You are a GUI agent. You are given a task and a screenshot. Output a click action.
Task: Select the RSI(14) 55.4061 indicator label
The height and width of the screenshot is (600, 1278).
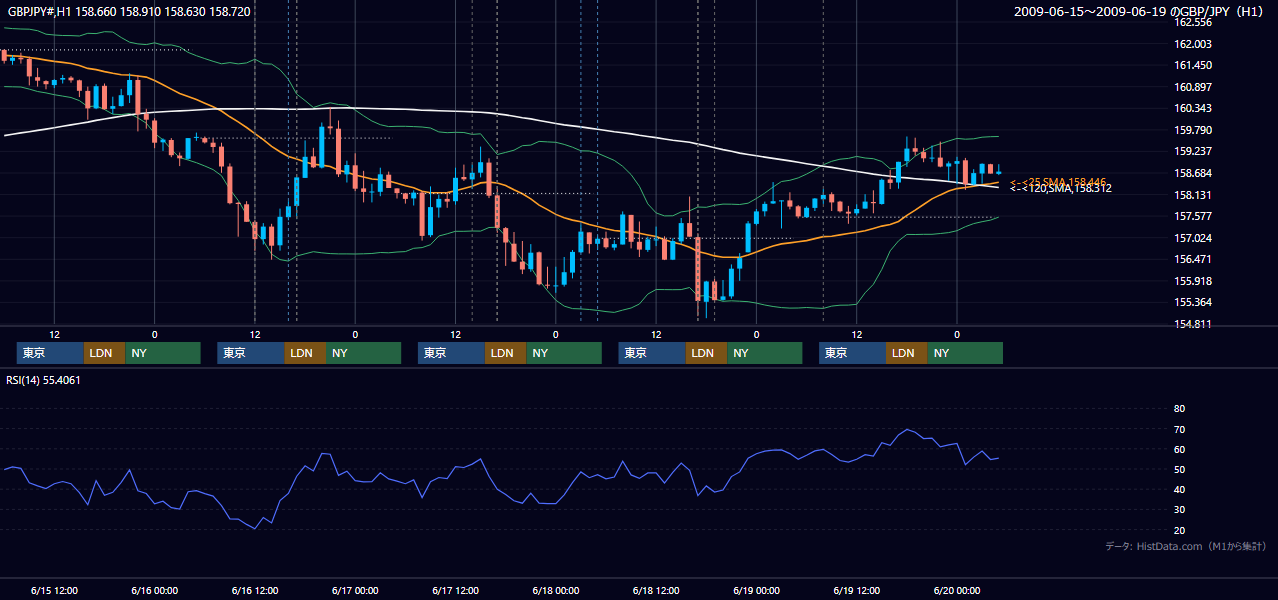point(43,380)
